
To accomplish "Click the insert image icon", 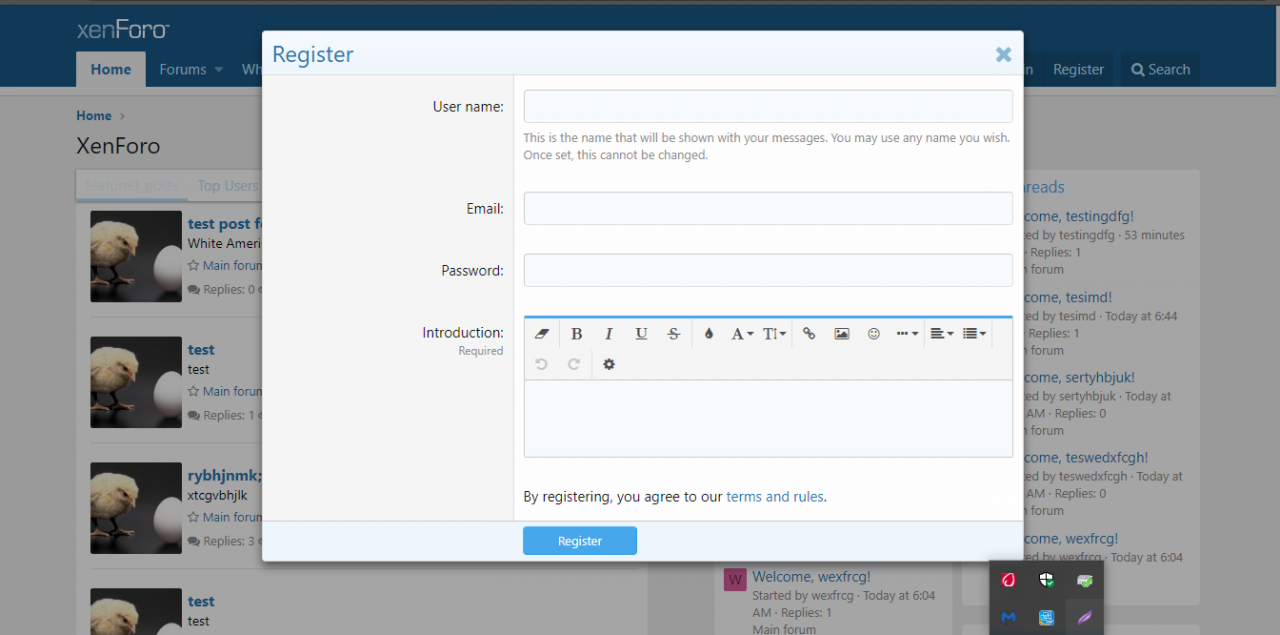I will (x=841, y=334).
